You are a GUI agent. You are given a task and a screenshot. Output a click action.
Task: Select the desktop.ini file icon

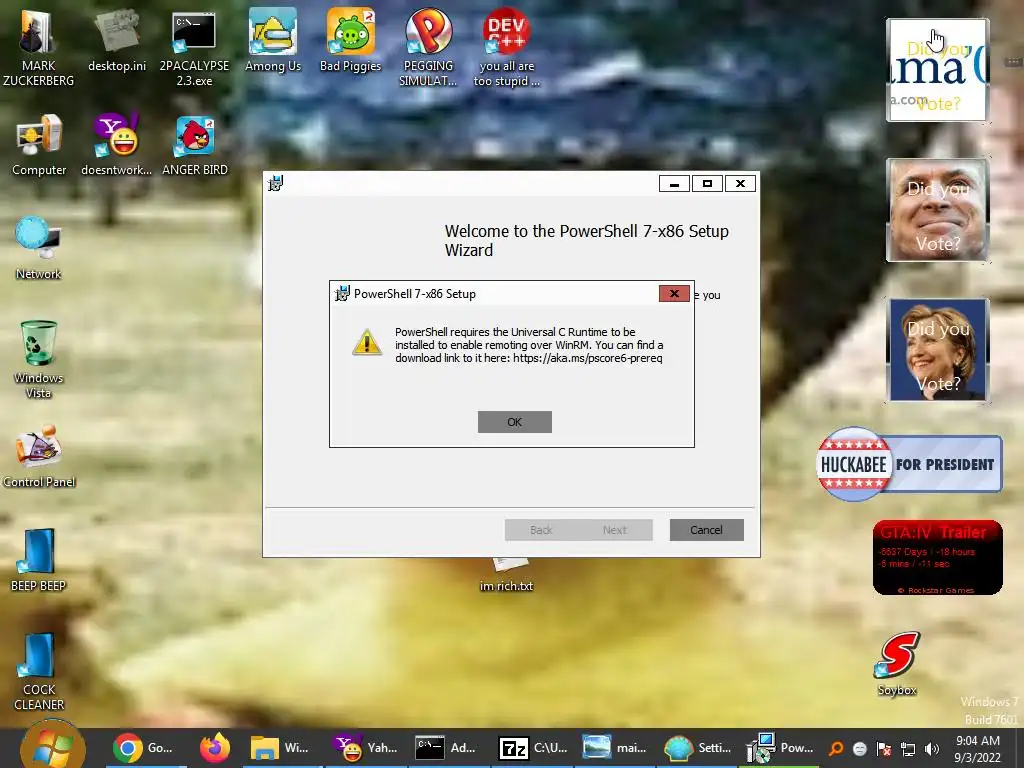(117, 40)
